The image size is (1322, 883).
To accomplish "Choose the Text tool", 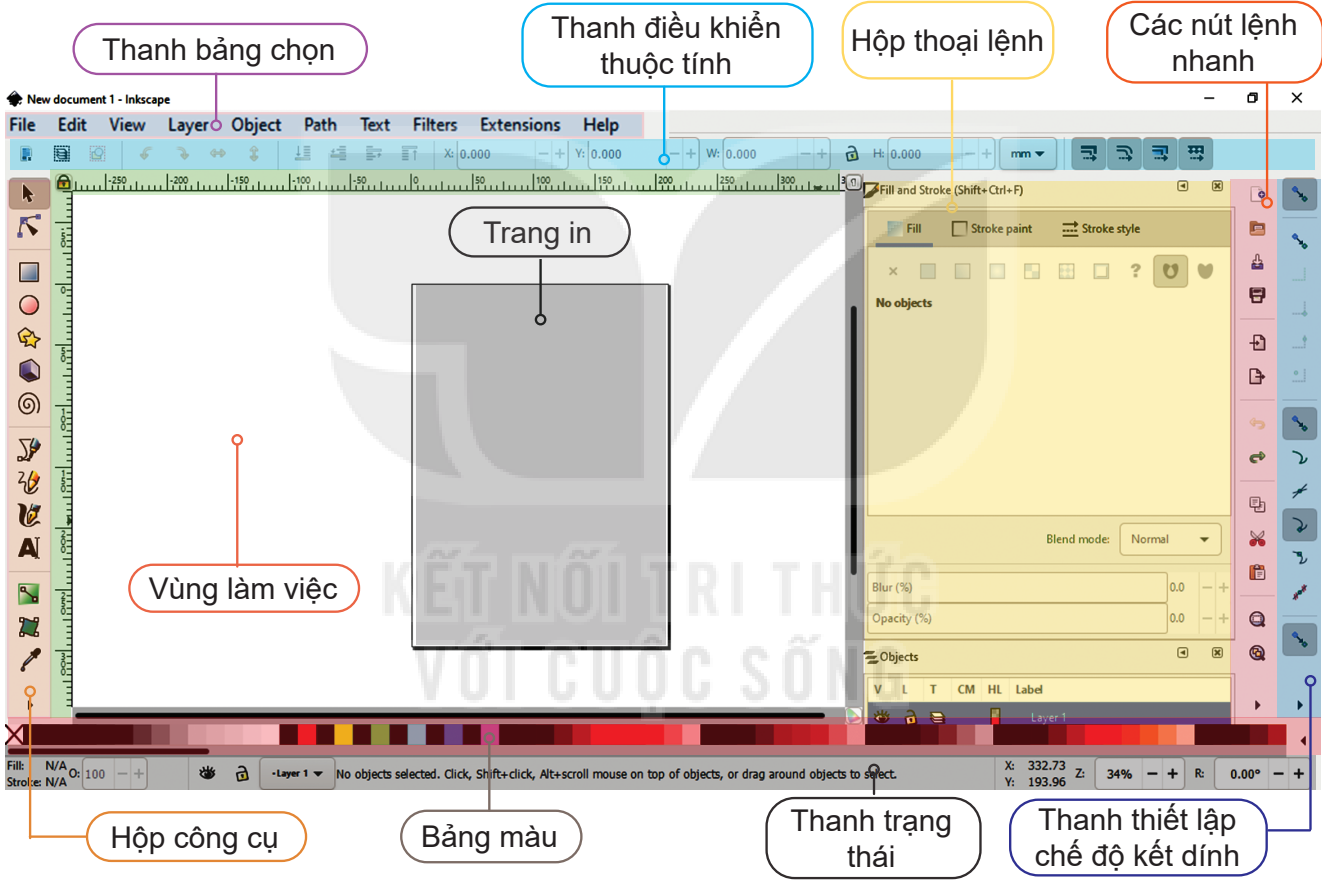I will [x=29, y=548].
